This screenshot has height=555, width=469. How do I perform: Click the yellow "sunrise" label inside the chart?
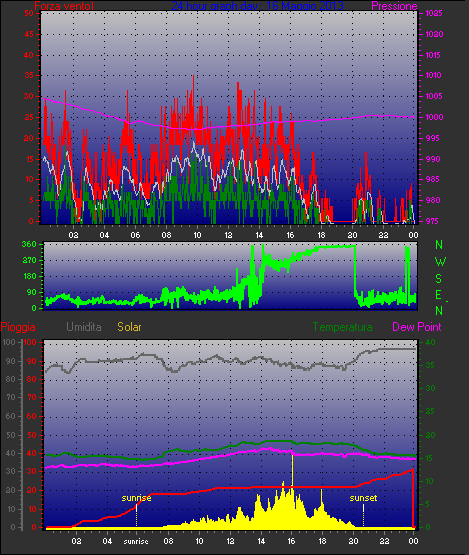point(136,498)
